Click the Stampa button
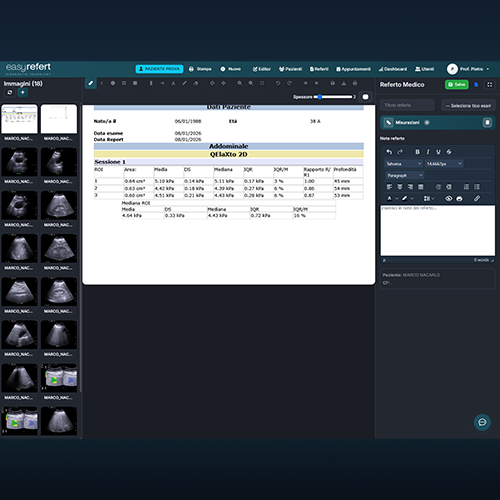500x500 pixels. tap(200, 69)
